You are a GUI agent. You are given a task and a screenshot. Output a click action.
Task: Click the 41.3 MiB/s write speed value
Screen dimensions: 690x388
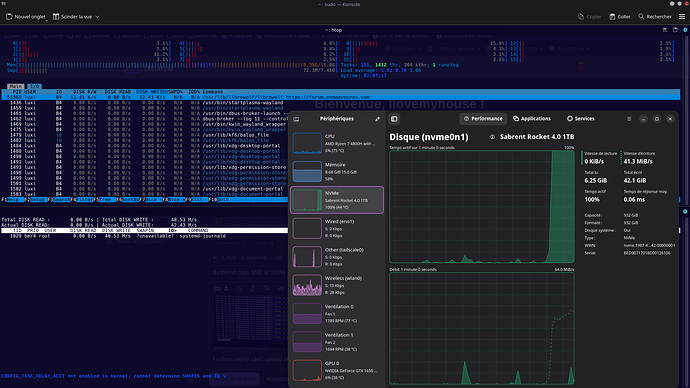[x=638, y=161]
